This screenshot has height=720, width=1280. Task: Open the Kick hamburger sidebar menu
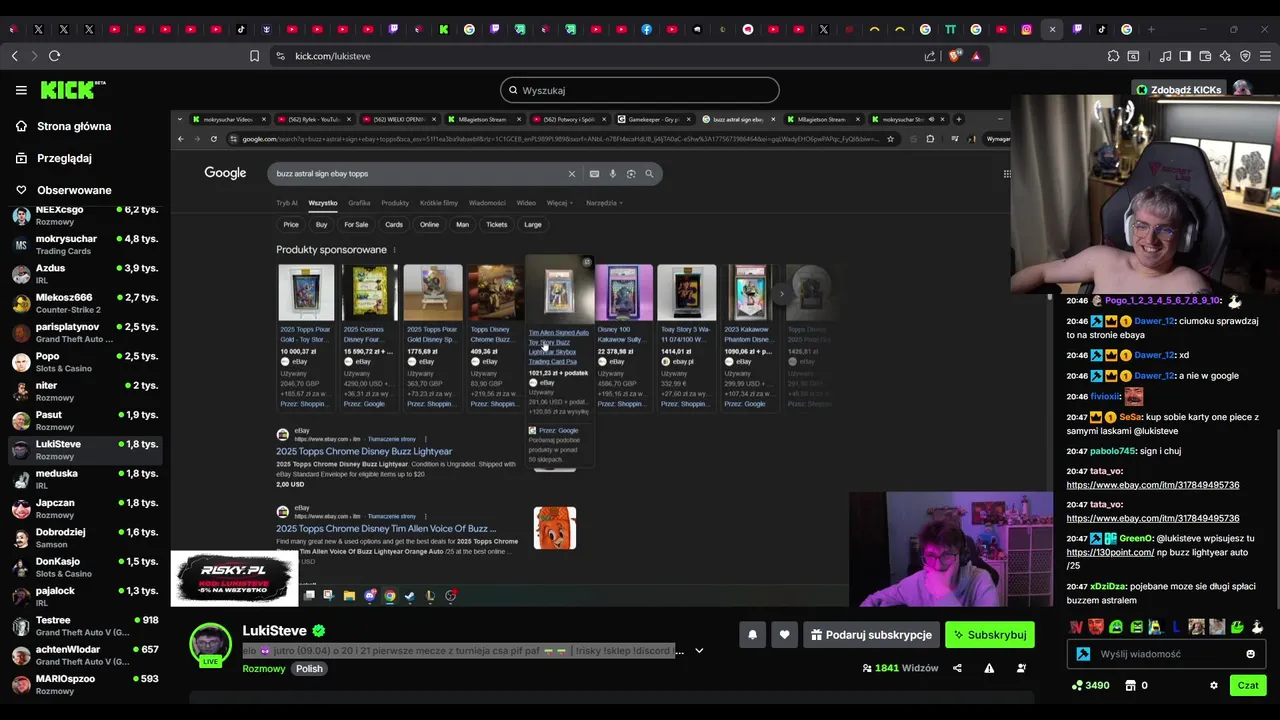pyautogui.click(x=21, y=90)
